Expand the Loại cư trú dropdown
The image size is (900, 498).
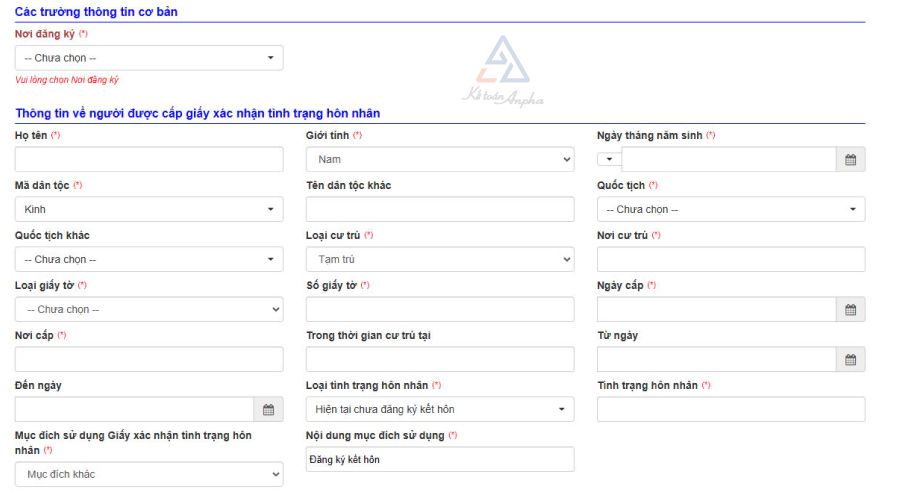click(440, 260)
